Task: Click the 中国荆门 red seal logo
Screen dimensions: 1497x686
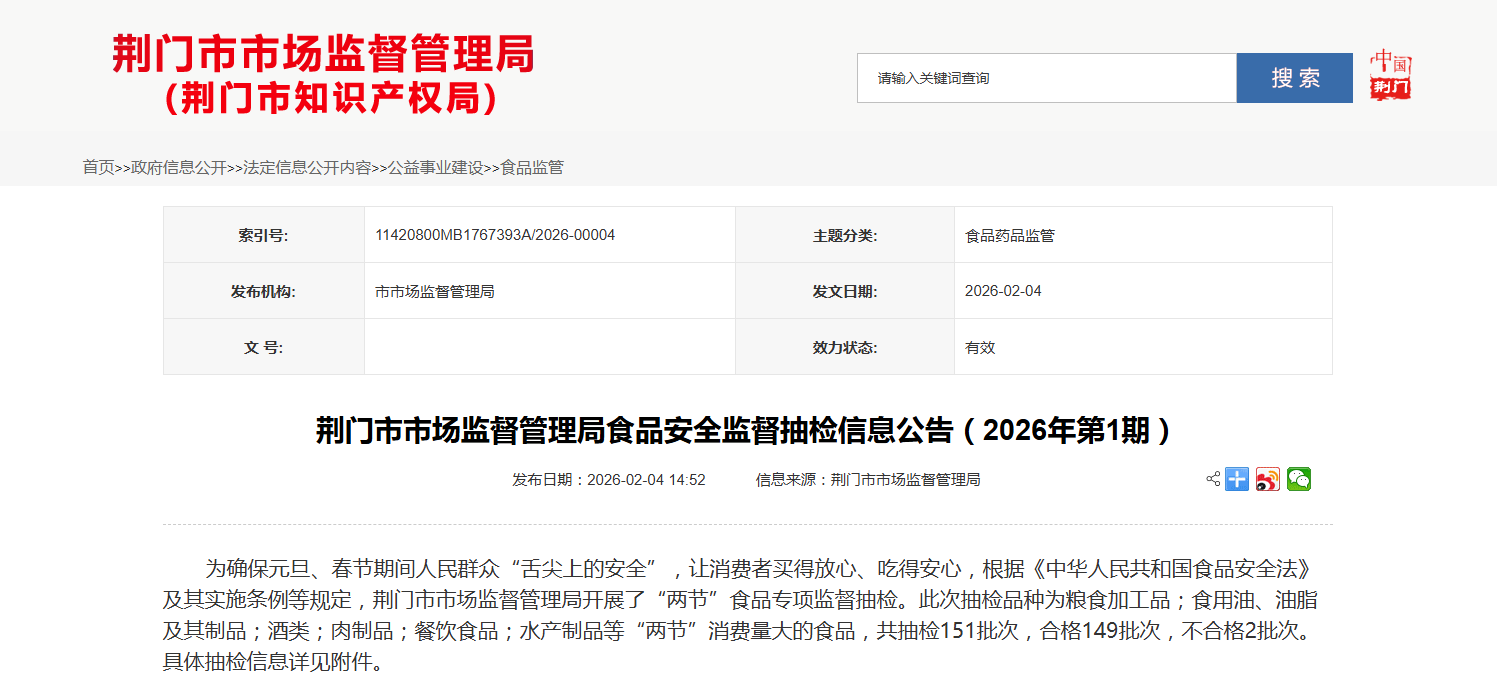Action: [1390, 76]
